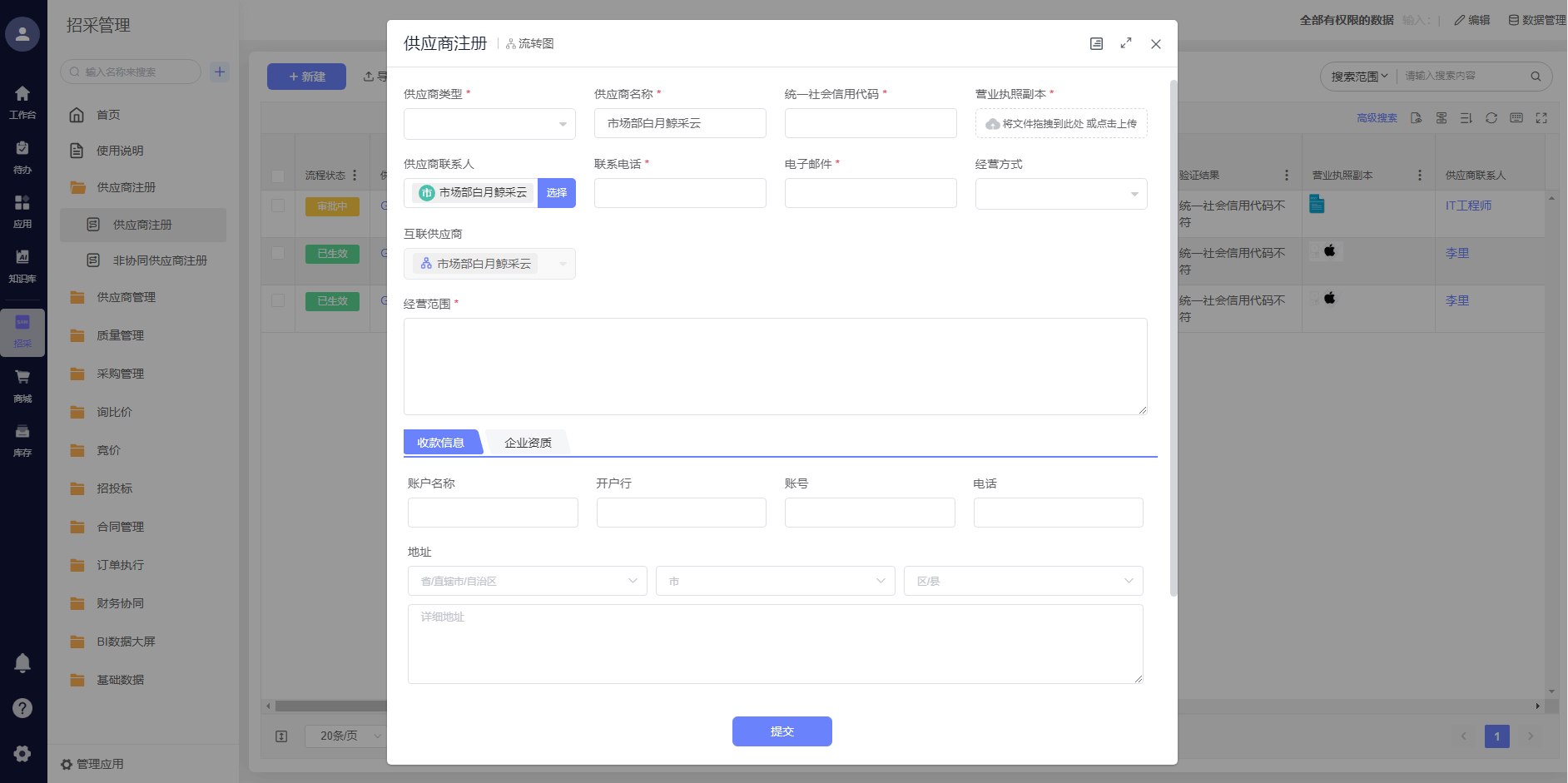The height and width of the screenshot is (783, 1568).
Task: Open the 供应商类型 dropdown
Action: pos(489,124)
